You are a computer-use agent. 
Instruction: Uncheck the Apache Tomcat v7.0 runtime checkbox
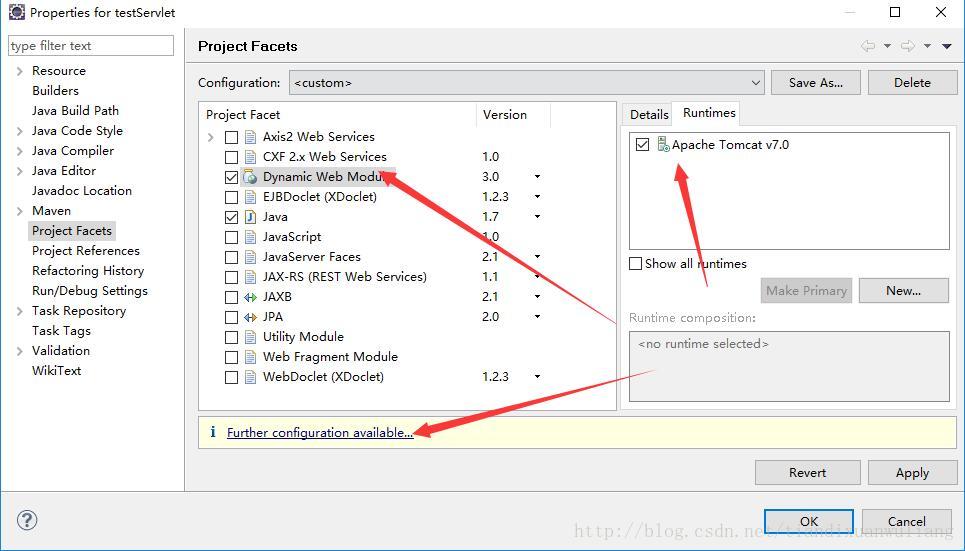point(643,145)
